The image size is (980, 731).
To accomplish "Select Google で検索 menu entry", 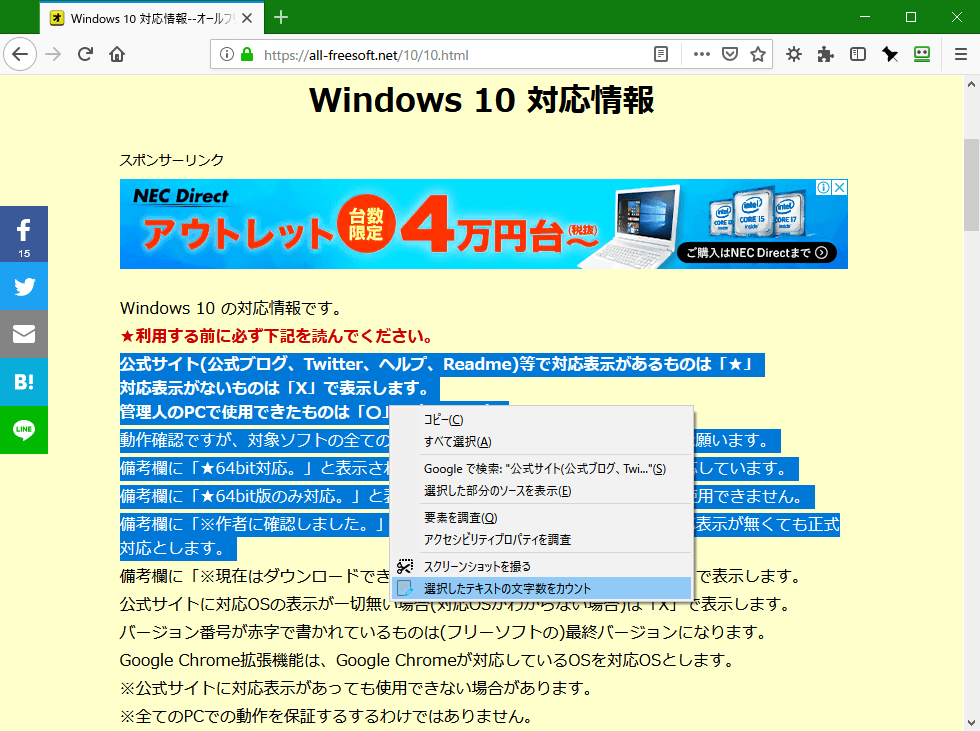I will [541, 469].
